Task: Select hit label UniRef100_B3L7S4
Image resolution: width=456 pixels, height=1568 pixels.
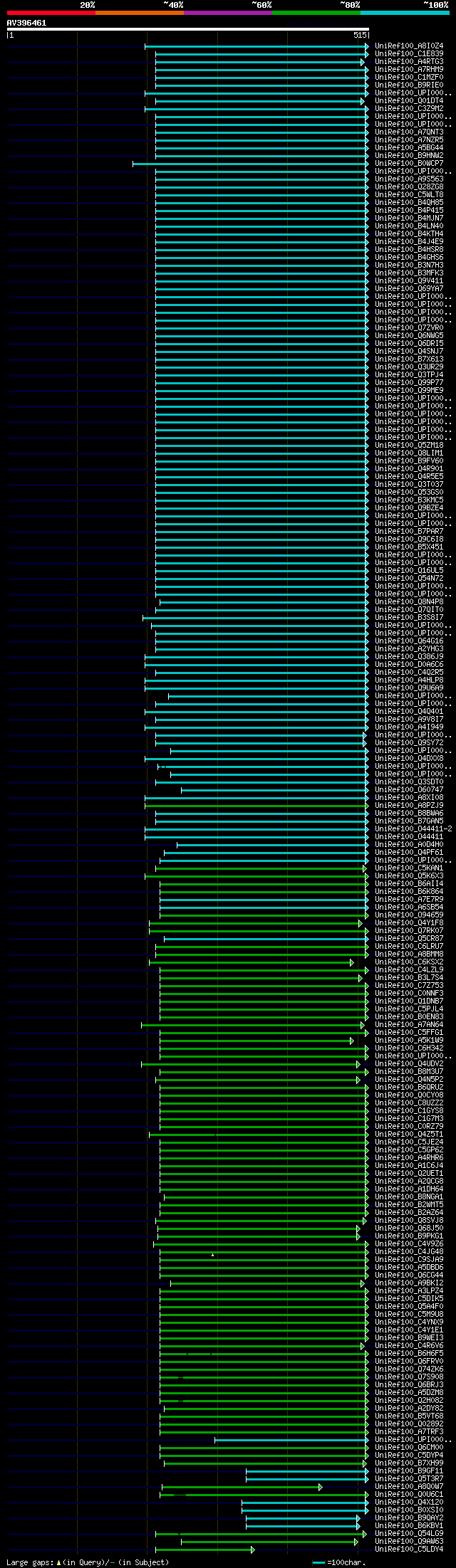Action: click(409, 978)
